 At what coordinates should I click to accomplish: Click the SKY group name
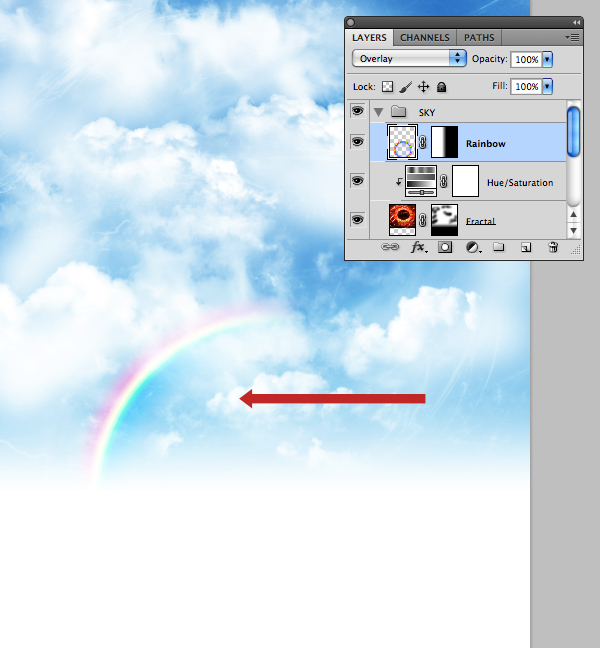click(x=427, y=112)
